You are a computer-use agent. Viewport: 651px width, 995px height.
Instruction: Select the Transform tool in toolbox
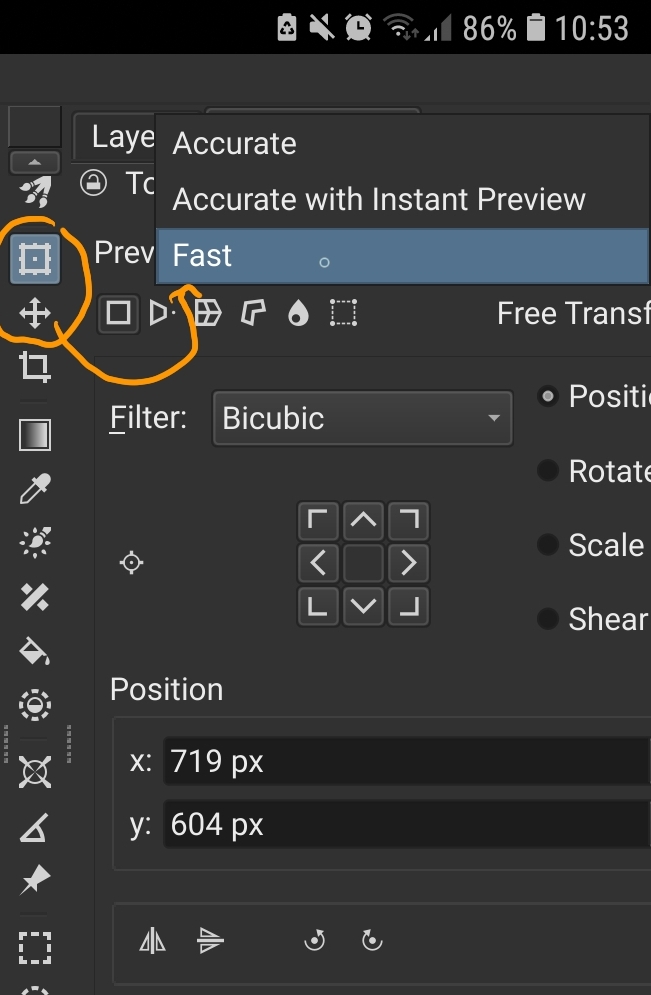[x=34, y=260]
